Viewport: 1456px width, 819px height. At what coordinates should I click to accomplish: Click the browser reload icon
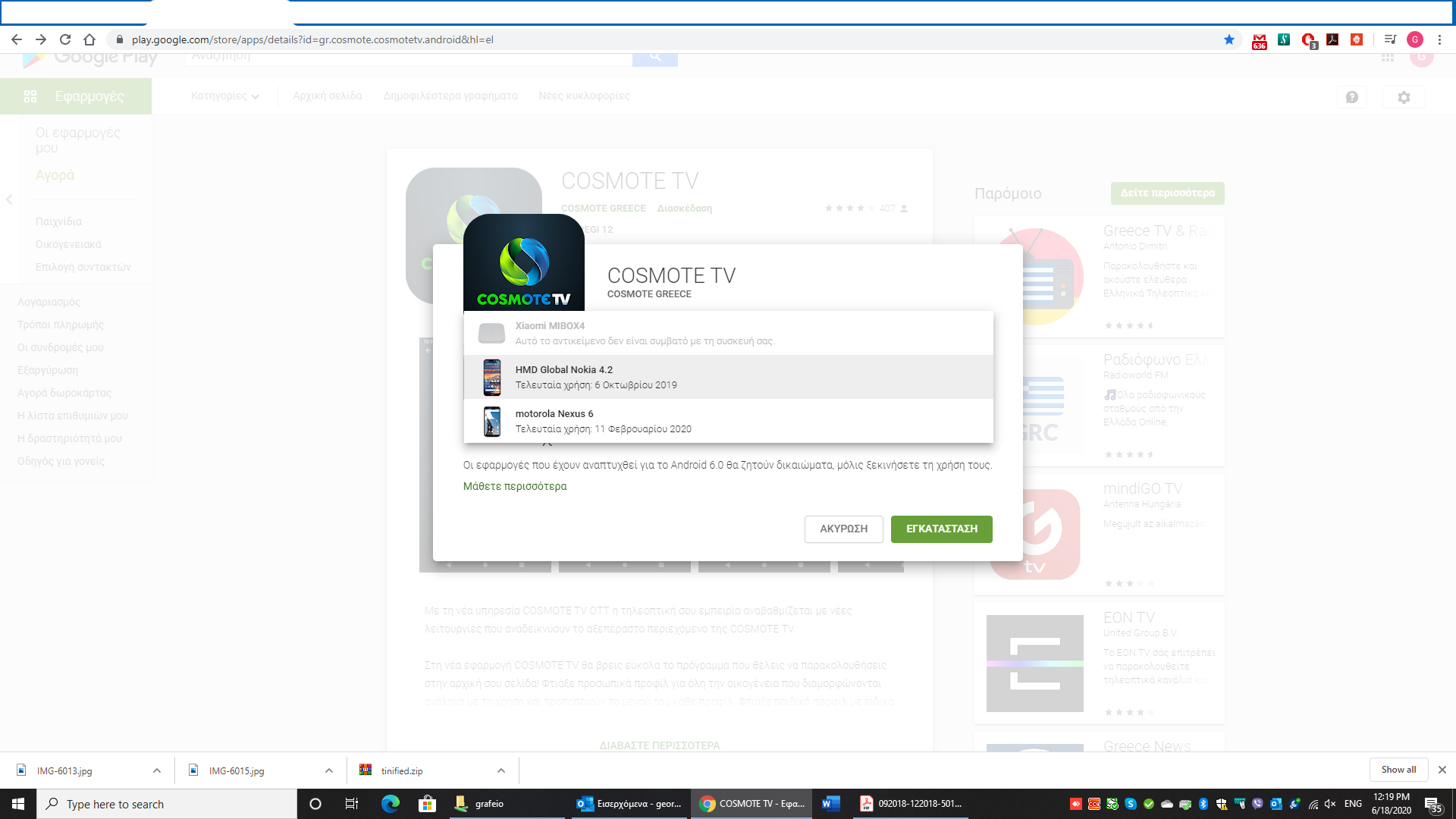tap(65, 39)
